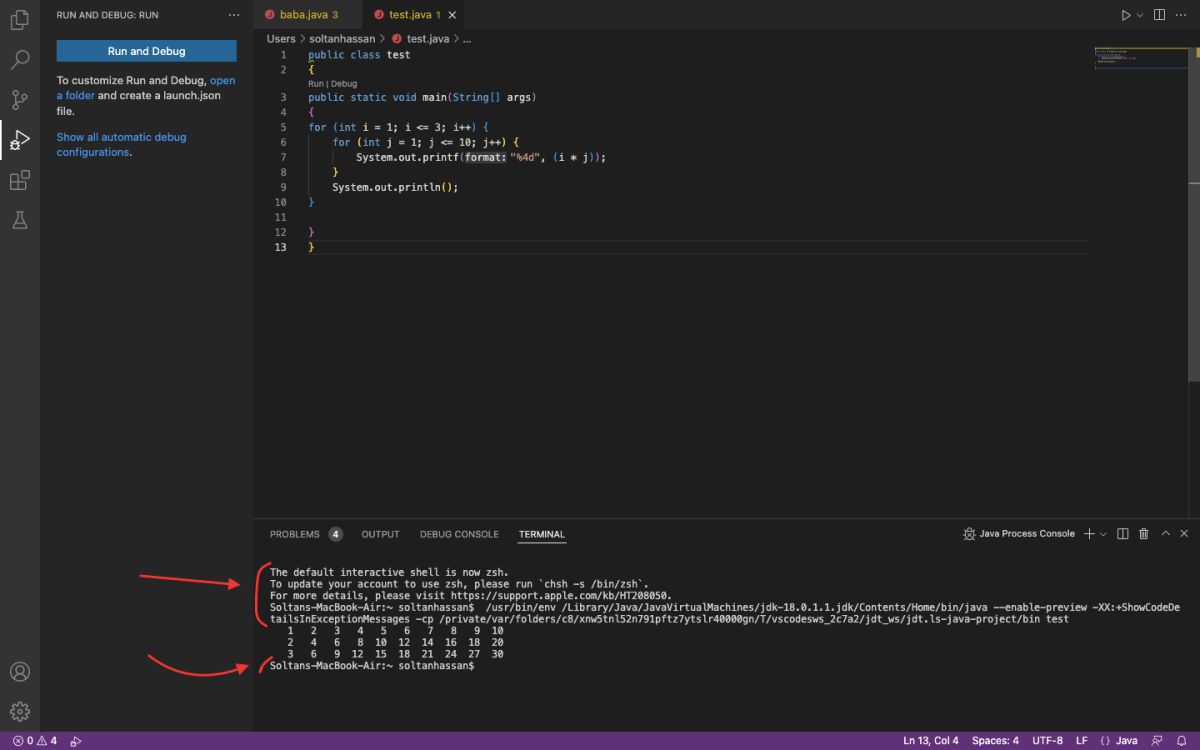Click the Run and Debug button

pos(146,51)
